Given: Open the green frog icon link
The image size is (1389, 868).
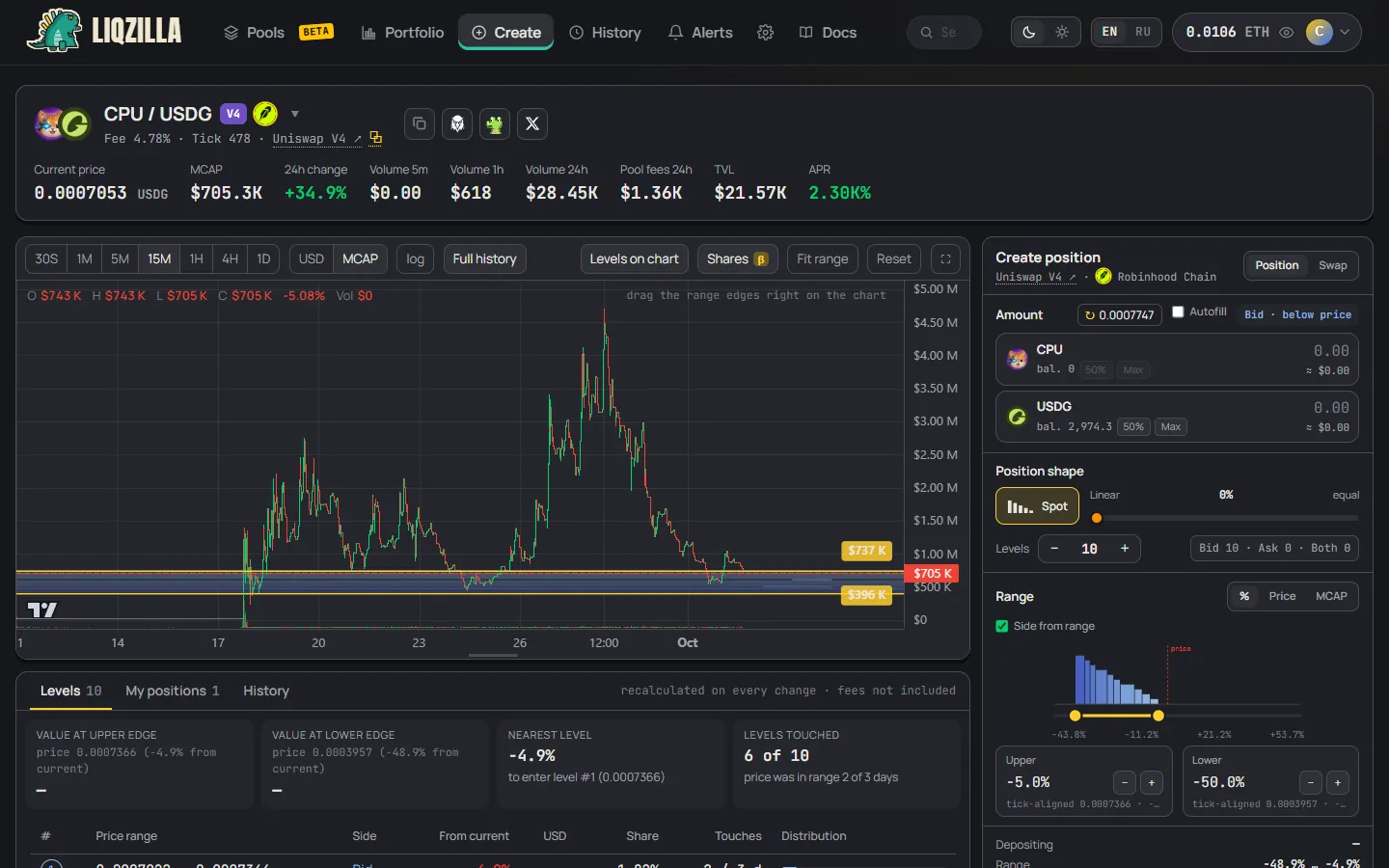Looking at the screenshot, I should (495, 123).
